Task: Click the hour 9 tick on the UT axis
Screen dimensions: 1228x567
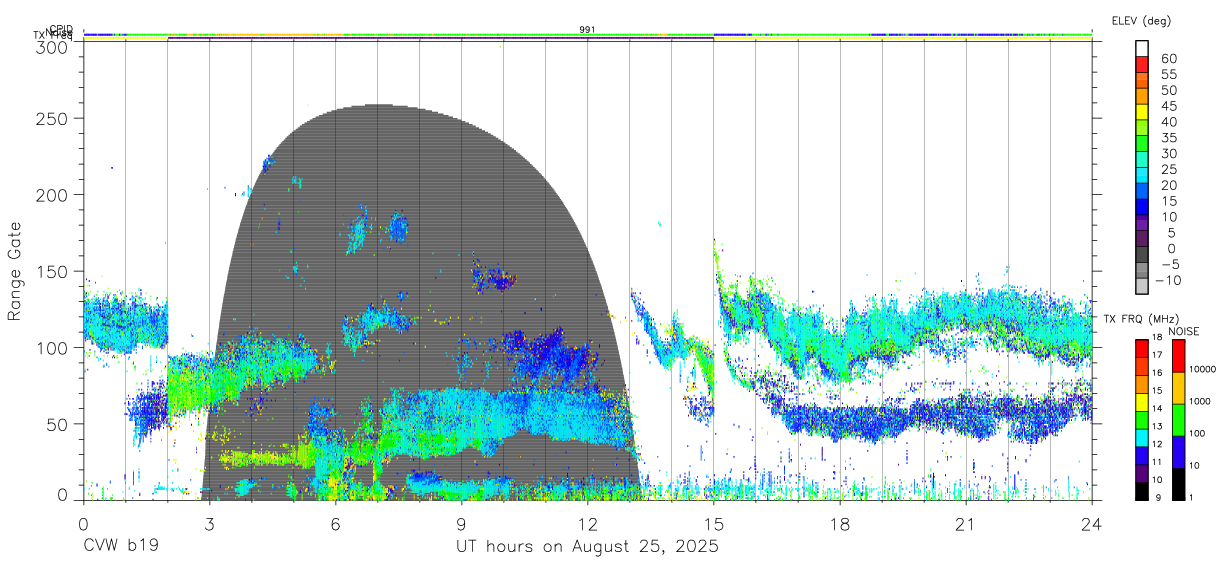Action: [x=461, y=524]
